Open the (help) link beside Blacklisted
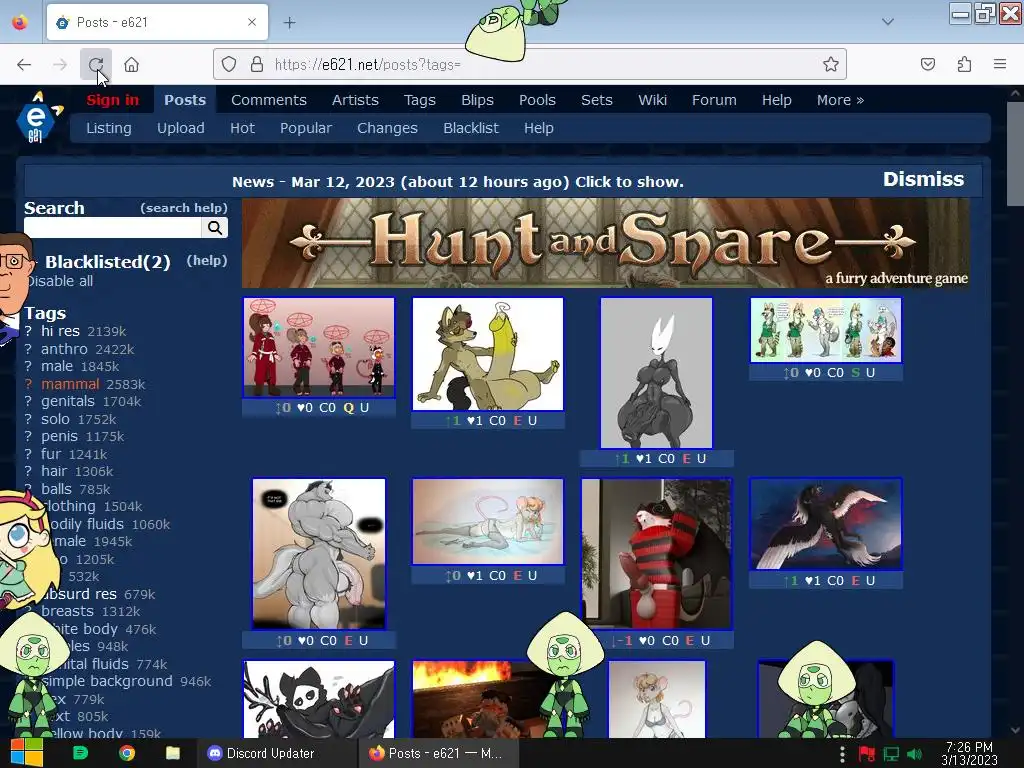Image resolution: width=1024 pixels, height=768 pixels. click(206, 261)
